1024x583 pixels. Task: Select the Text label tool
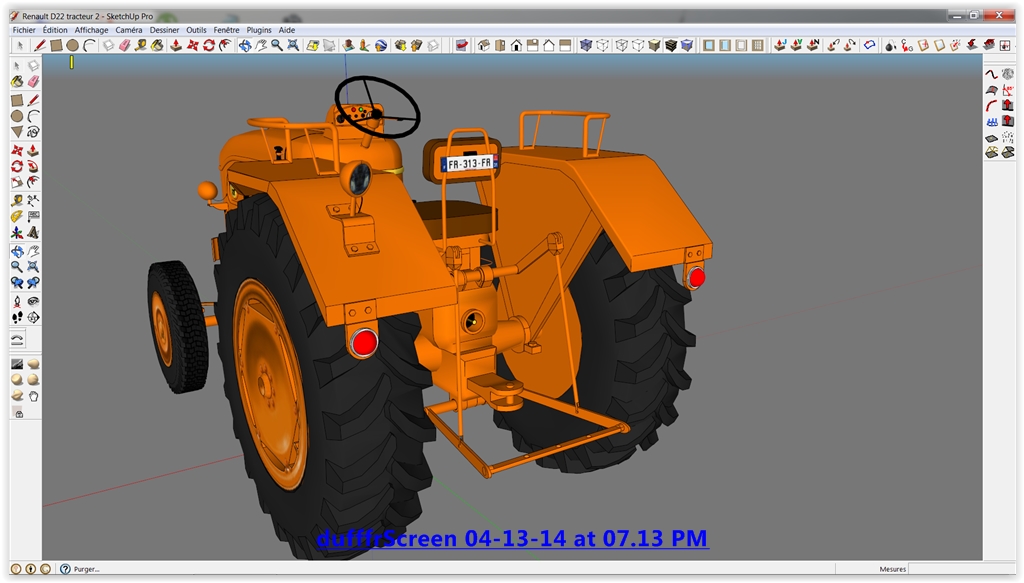click(x=33, y=216)
